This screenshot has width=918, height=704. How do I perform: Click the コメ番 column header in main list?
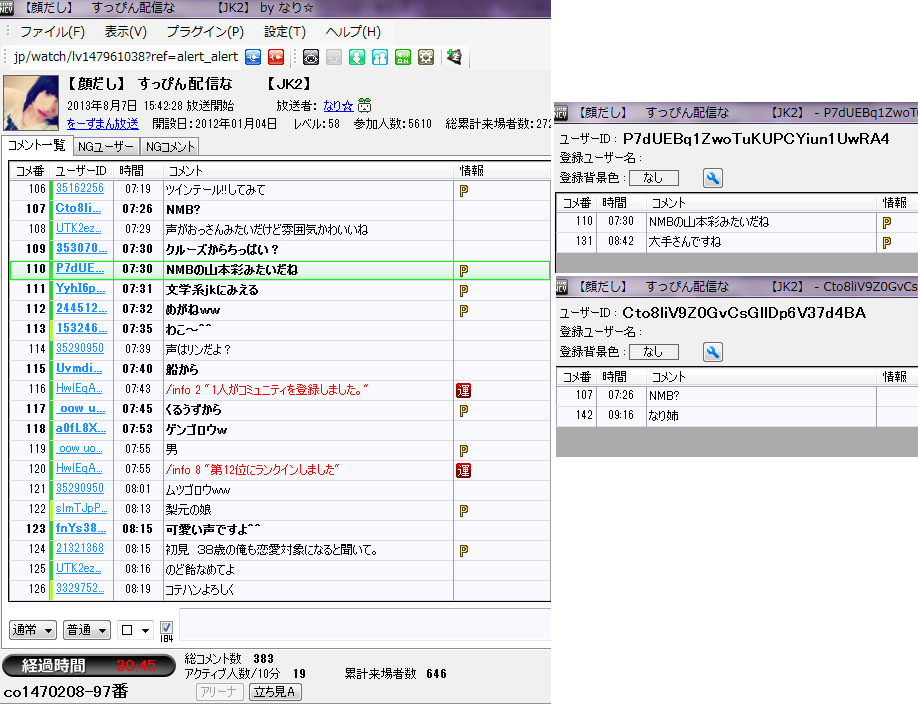[30, 171]
